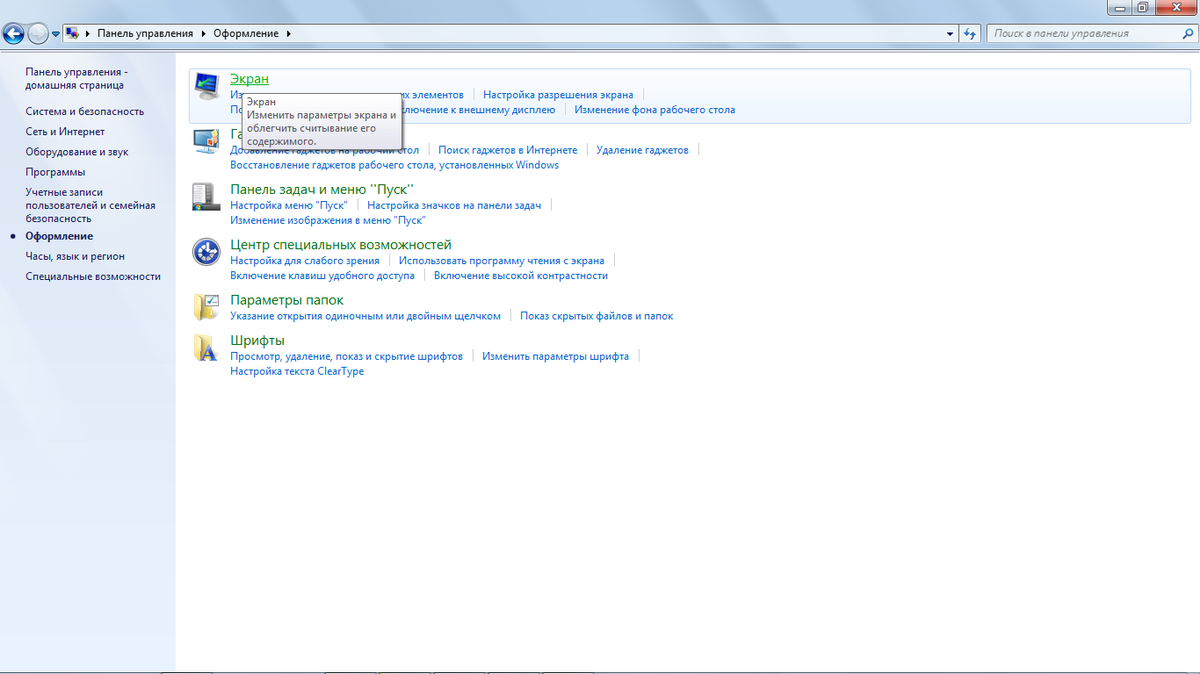The height and width of the screenshot is (674, 1200).
Task: Click 'Включение высокой контрастности' link
Action: 521,275
